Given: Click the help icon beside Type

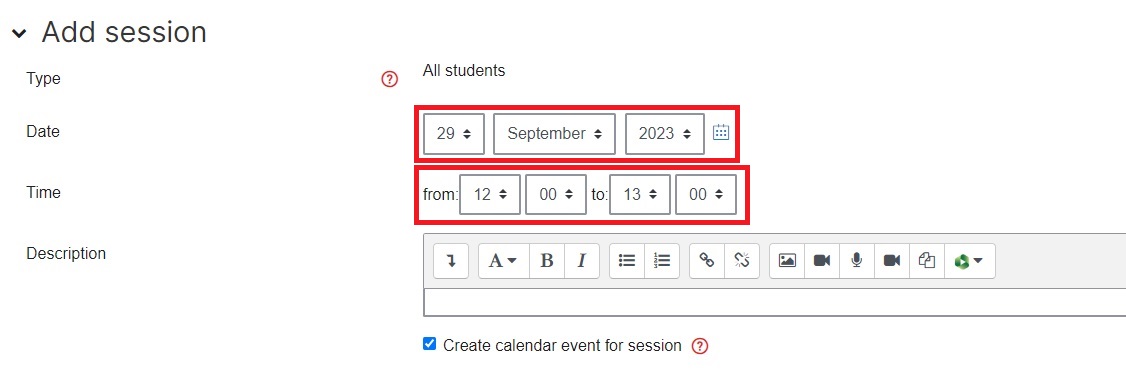Looking at the screenshot, I should click(389, 79).
